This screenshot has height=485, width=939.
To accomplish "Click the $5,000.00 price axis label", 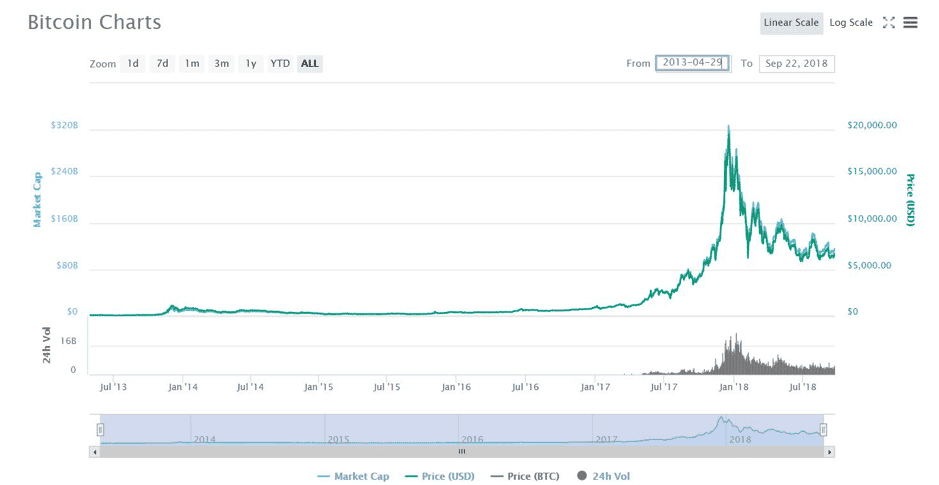I will click(x=870, y=265).
